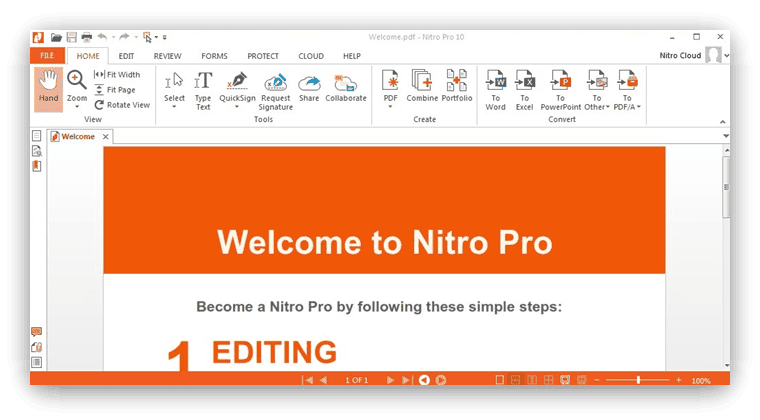The width and height of the screenshot is (760, 420).
Task: Click the zoom slider handle
Action: 638,380
